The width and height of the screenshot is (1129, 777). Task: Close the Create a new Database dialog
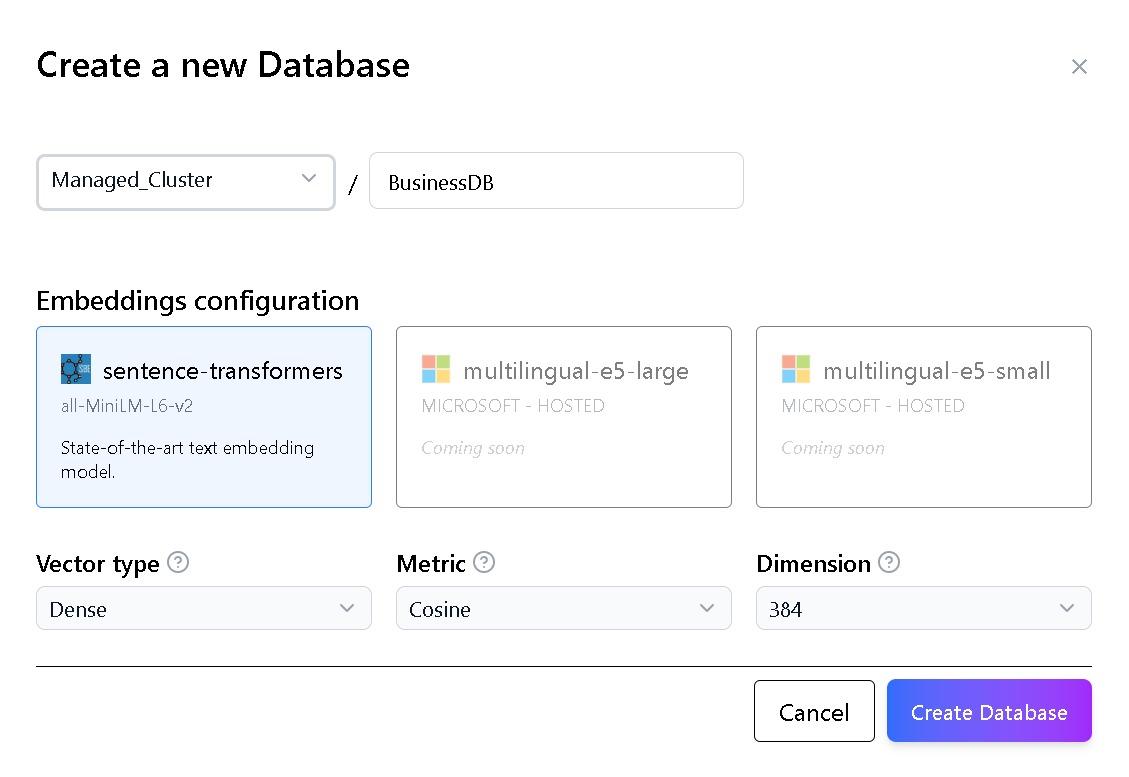(1079, 66)
